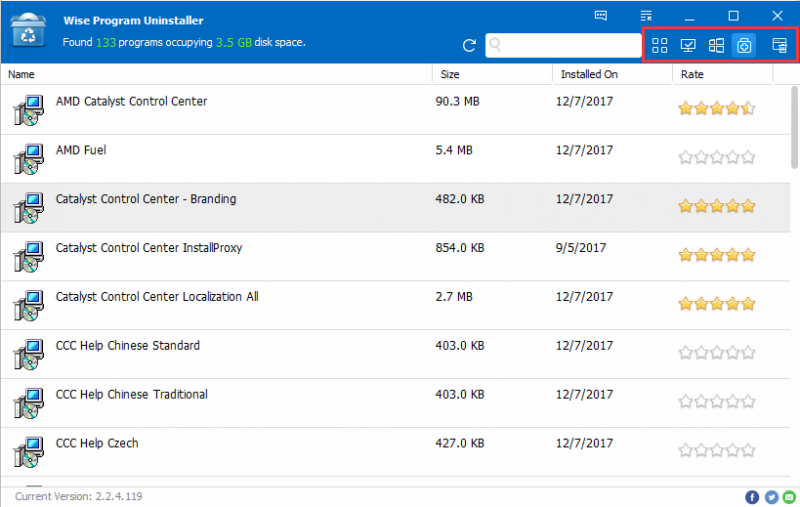Click the vertical scrollbar thumb
This screenshot has height=507, width=800.
coord(794,128)
